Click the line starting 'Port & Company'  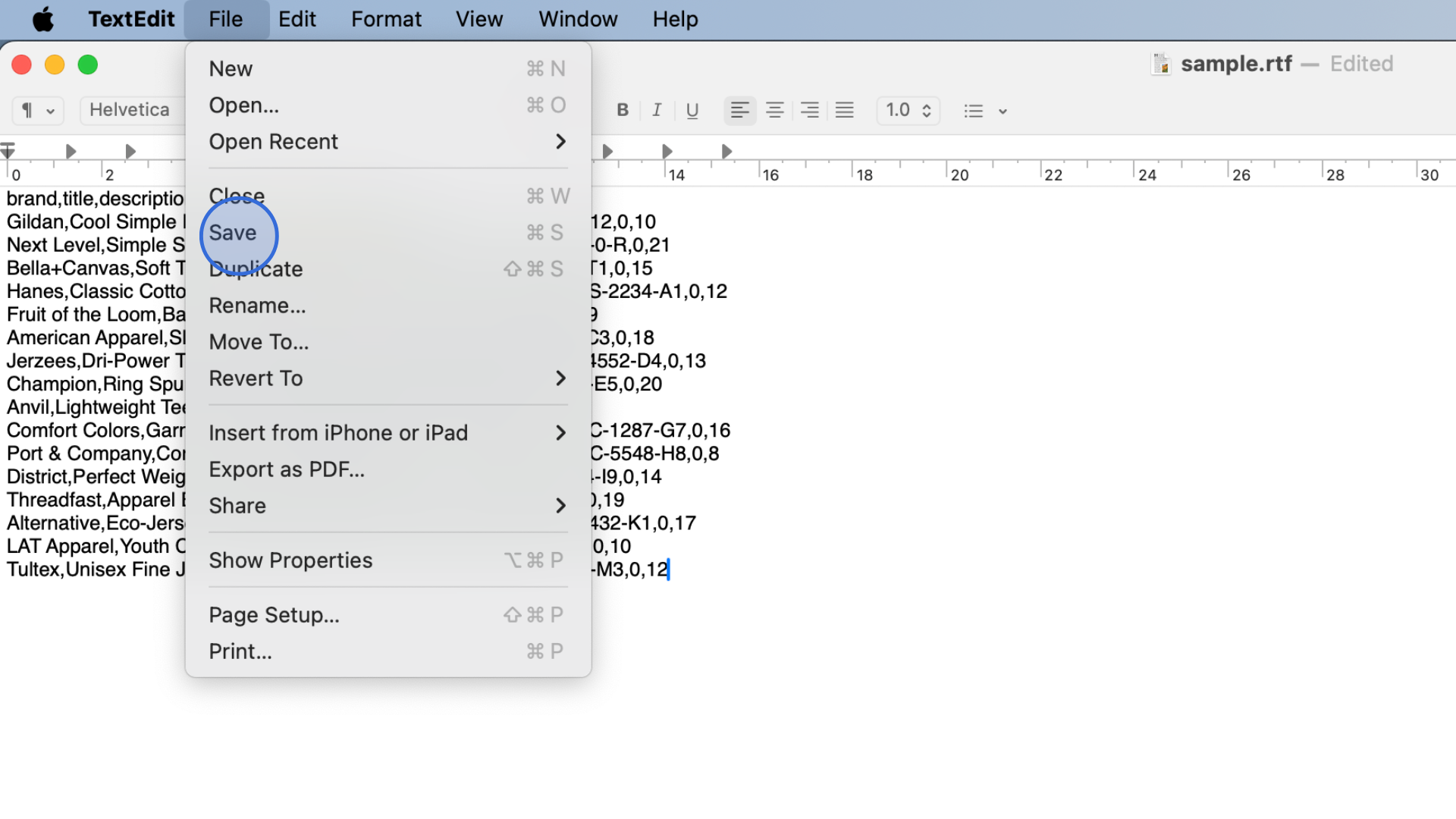click(96, 453)
